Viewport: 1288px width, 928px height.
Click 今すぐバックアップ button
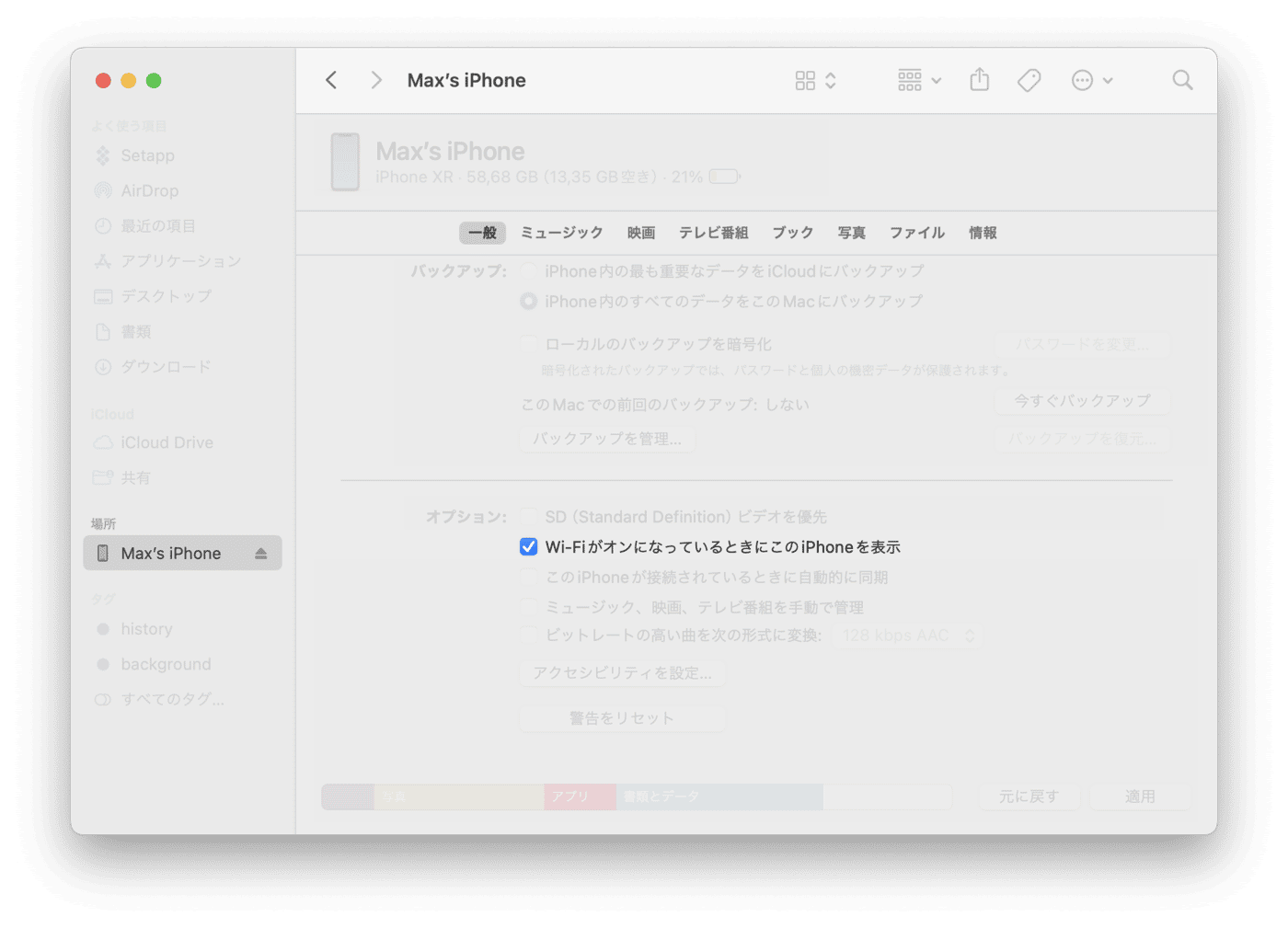tap(1083, 401)
